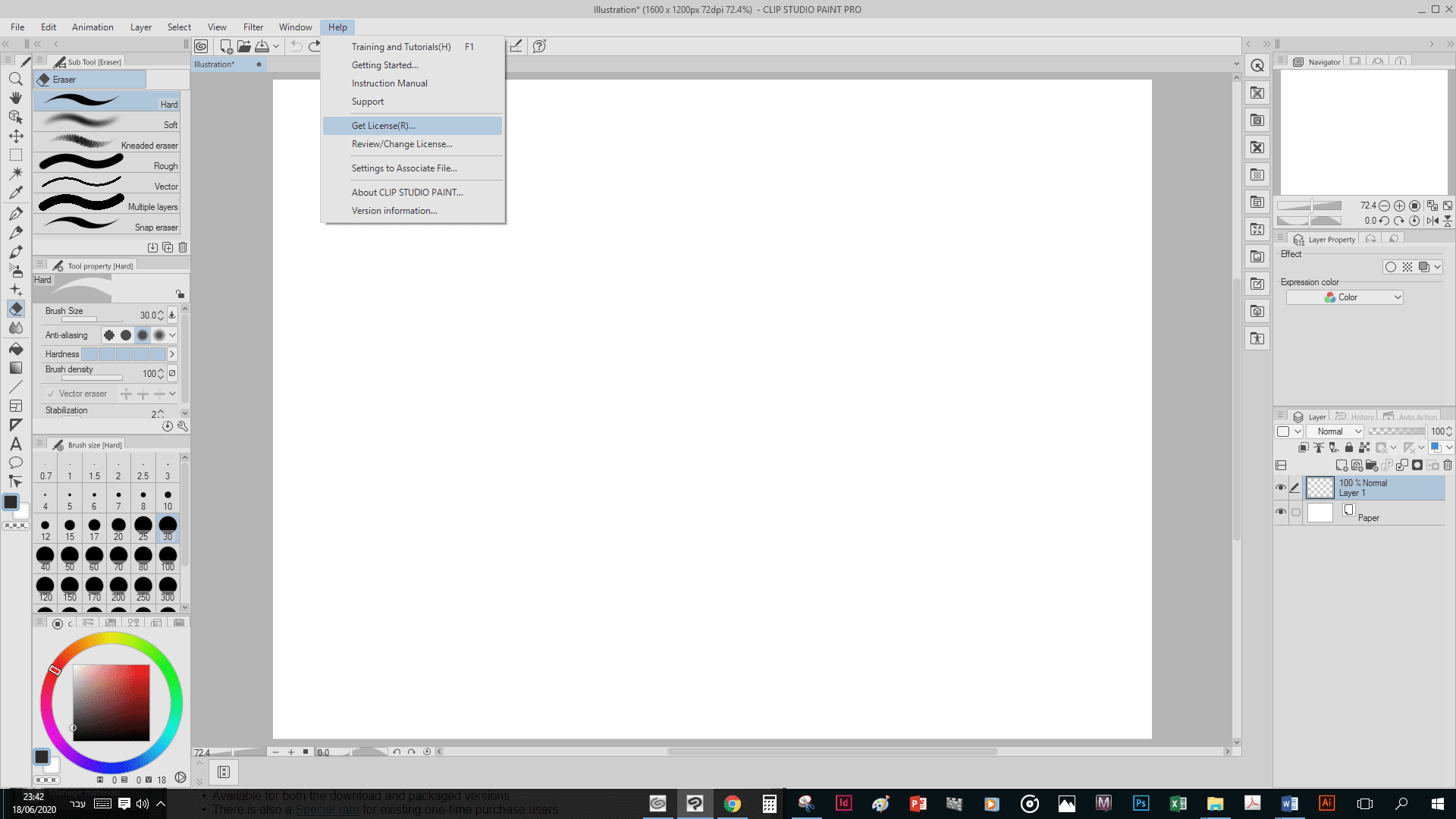Select the Hand move tool
Screen dimensions: 1456x819
[x=15, y=98]
